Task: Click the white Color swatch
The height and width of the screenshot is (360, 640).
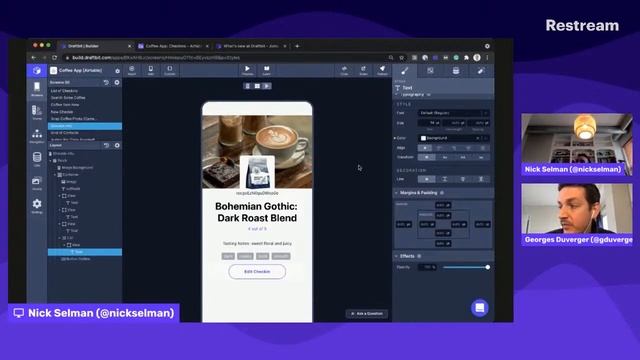Action: point(423,138)
